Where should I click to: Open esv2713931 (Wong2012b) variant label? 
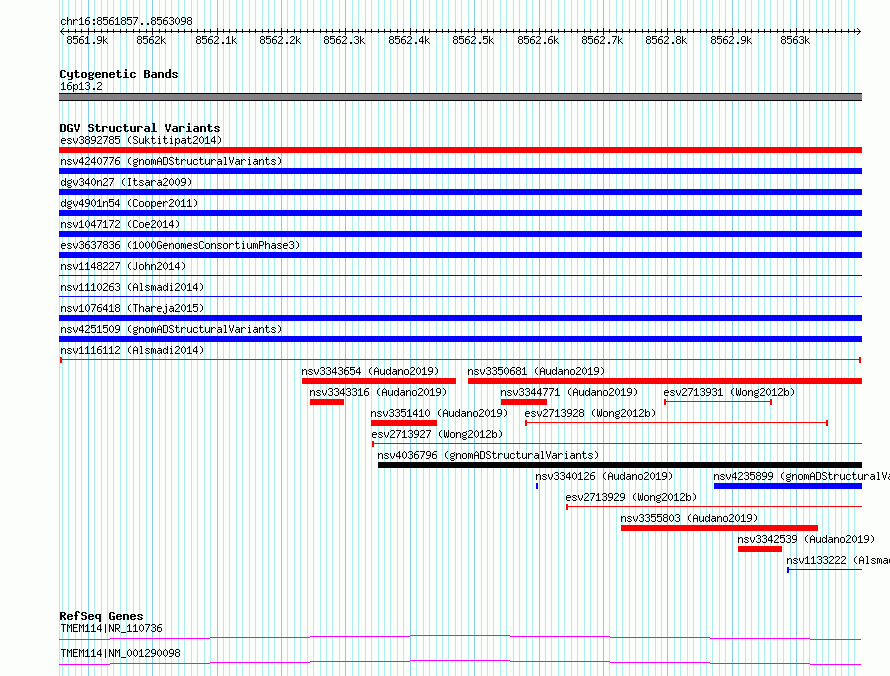pos(729,392)
